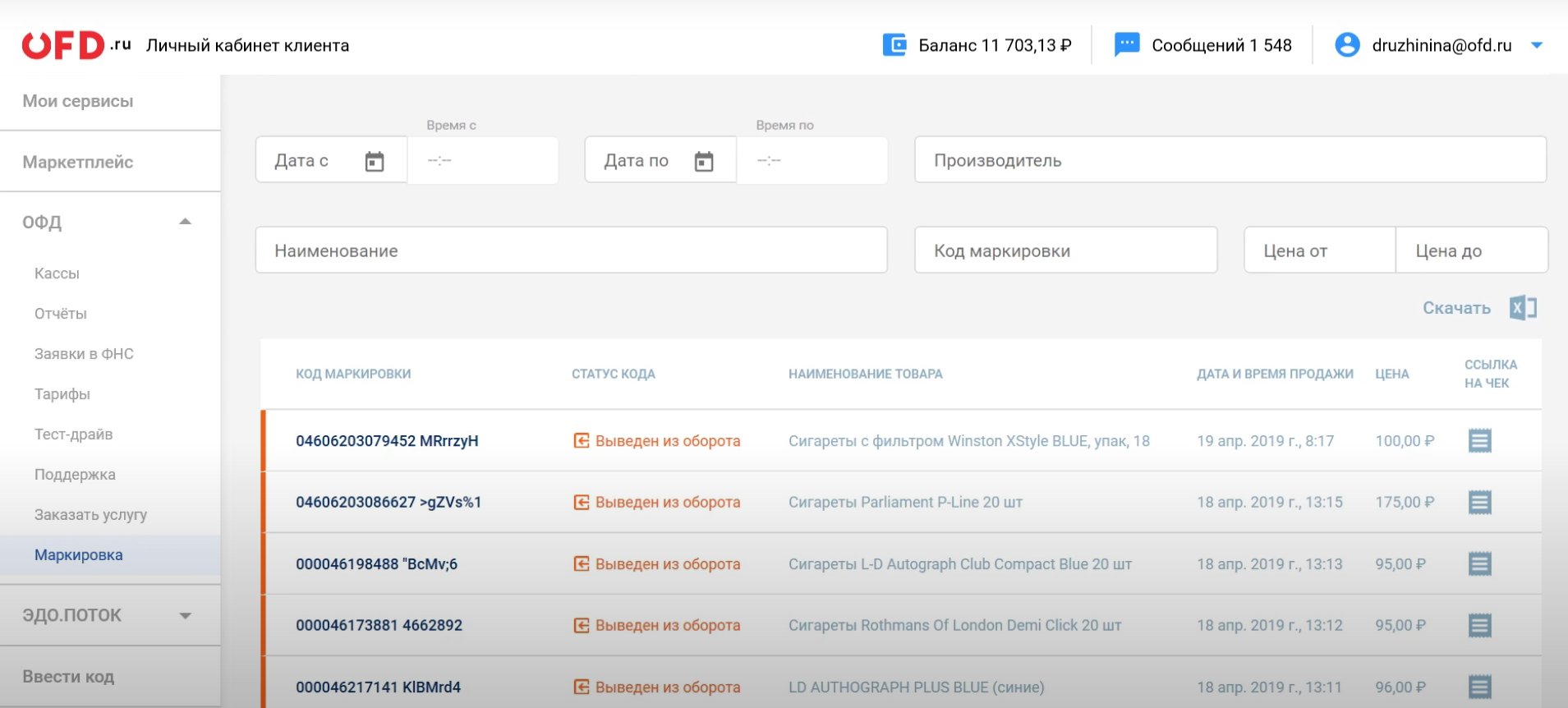The image size is (1568, 708).
Task: Open the balance wallet icon
Action: pyautogui.click(x=894, y=44)
